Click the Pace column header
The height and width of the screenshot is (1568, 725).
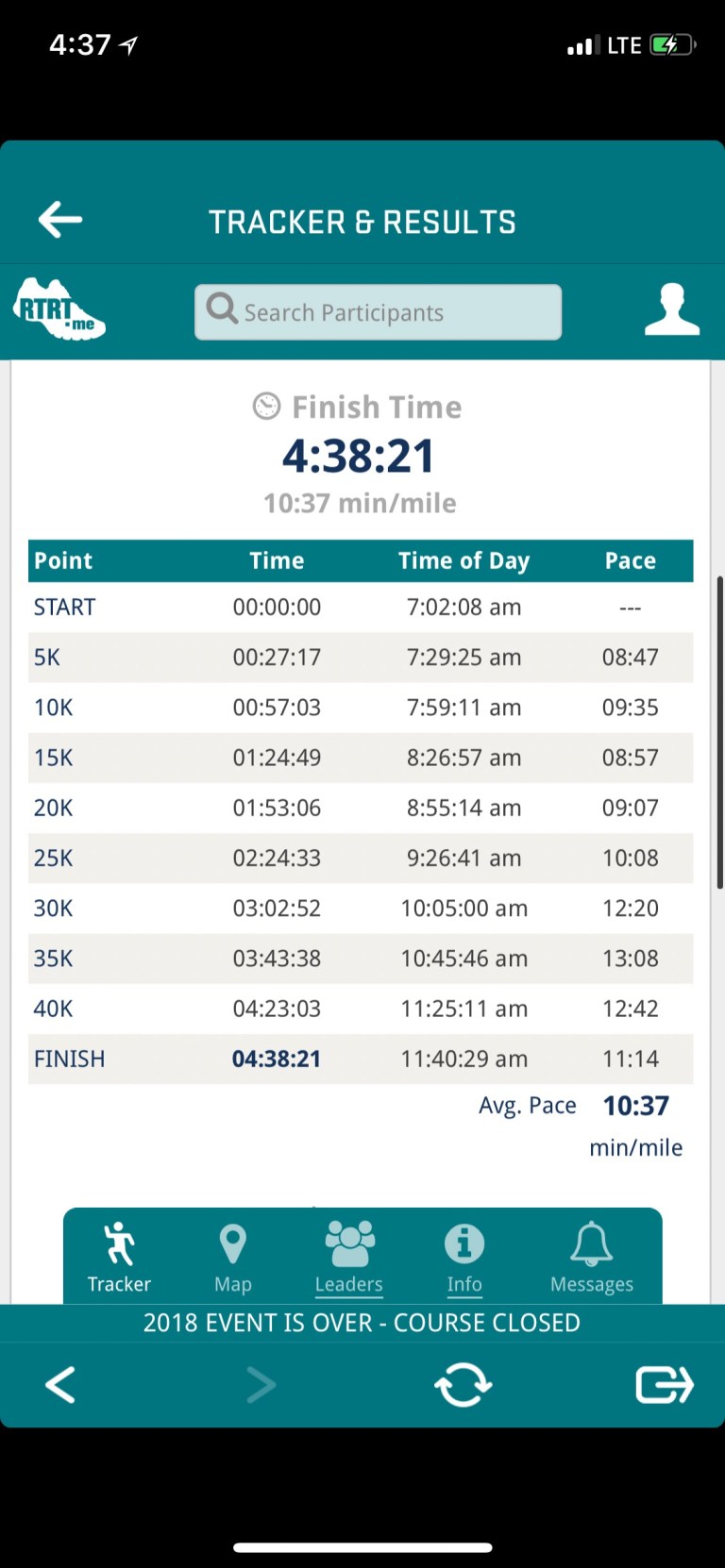pyautogui.click(x=630, y=560)
